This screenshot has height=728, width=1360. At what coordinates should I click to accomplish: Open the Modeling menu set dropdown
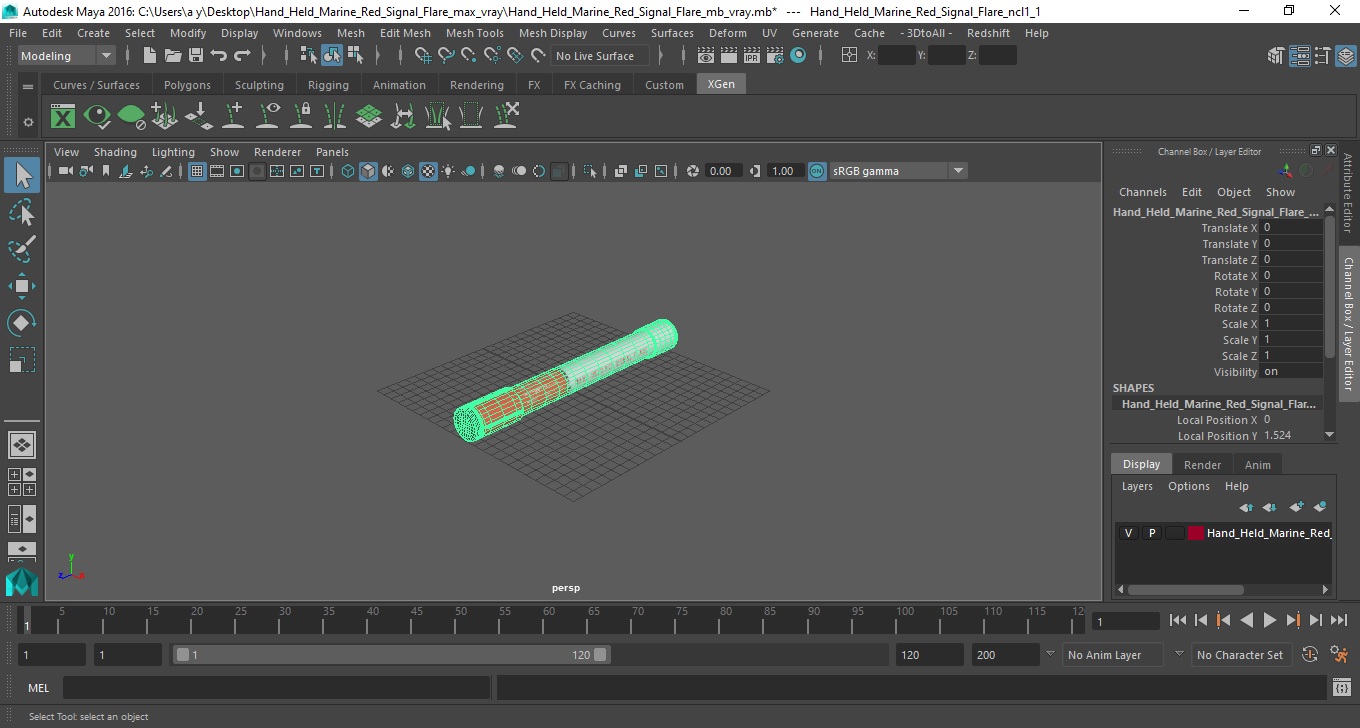67,56
